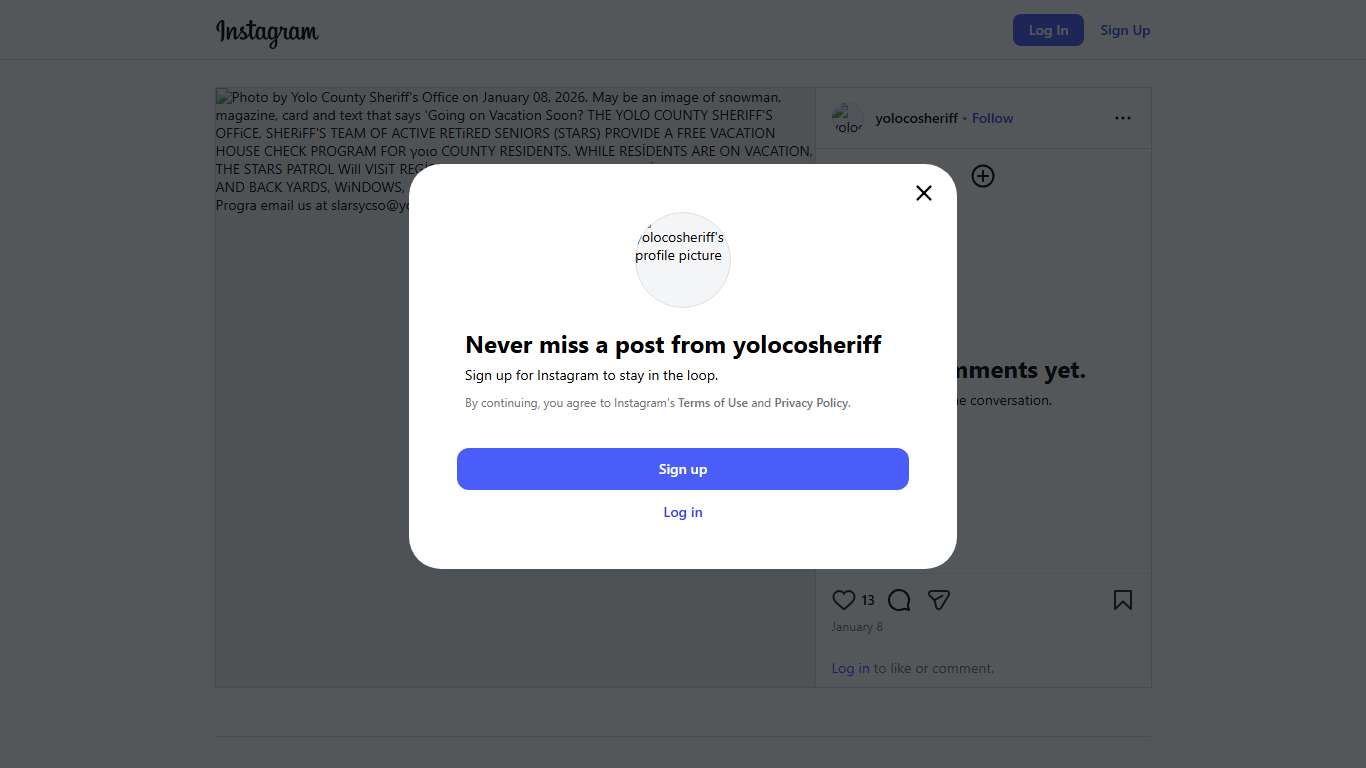
Task: Click yolocosheriff's profile picture in modal
Action: tap(683, 259)
